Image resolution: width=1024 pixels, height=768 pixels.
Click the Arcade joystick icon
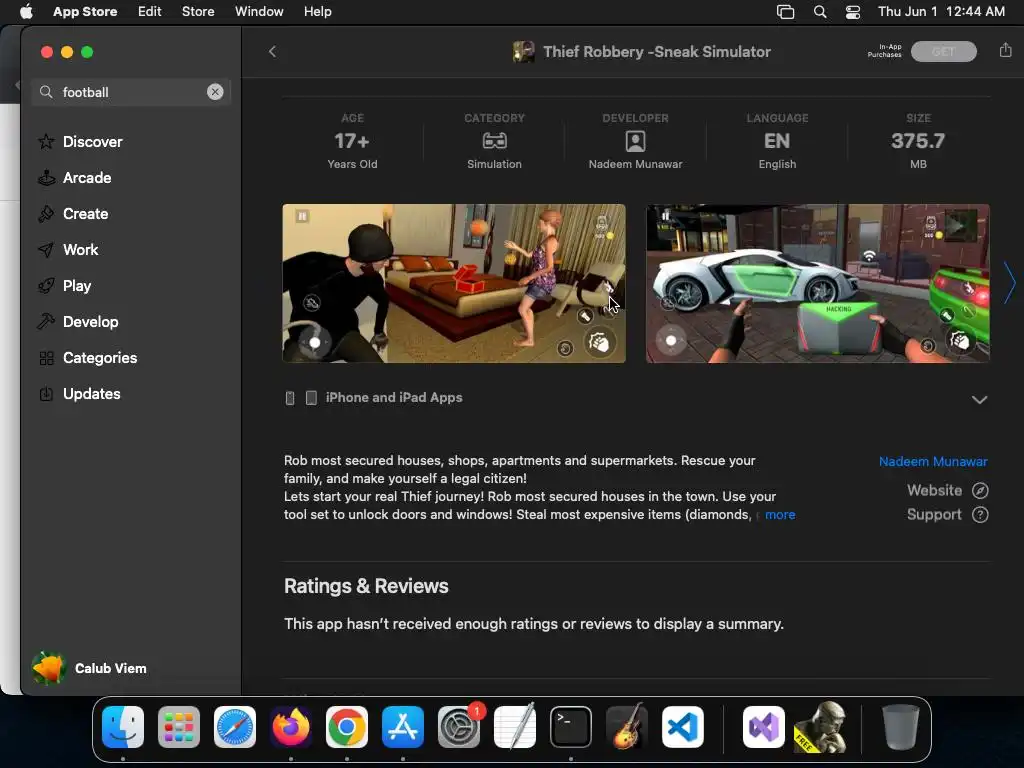tap(46, 178)
